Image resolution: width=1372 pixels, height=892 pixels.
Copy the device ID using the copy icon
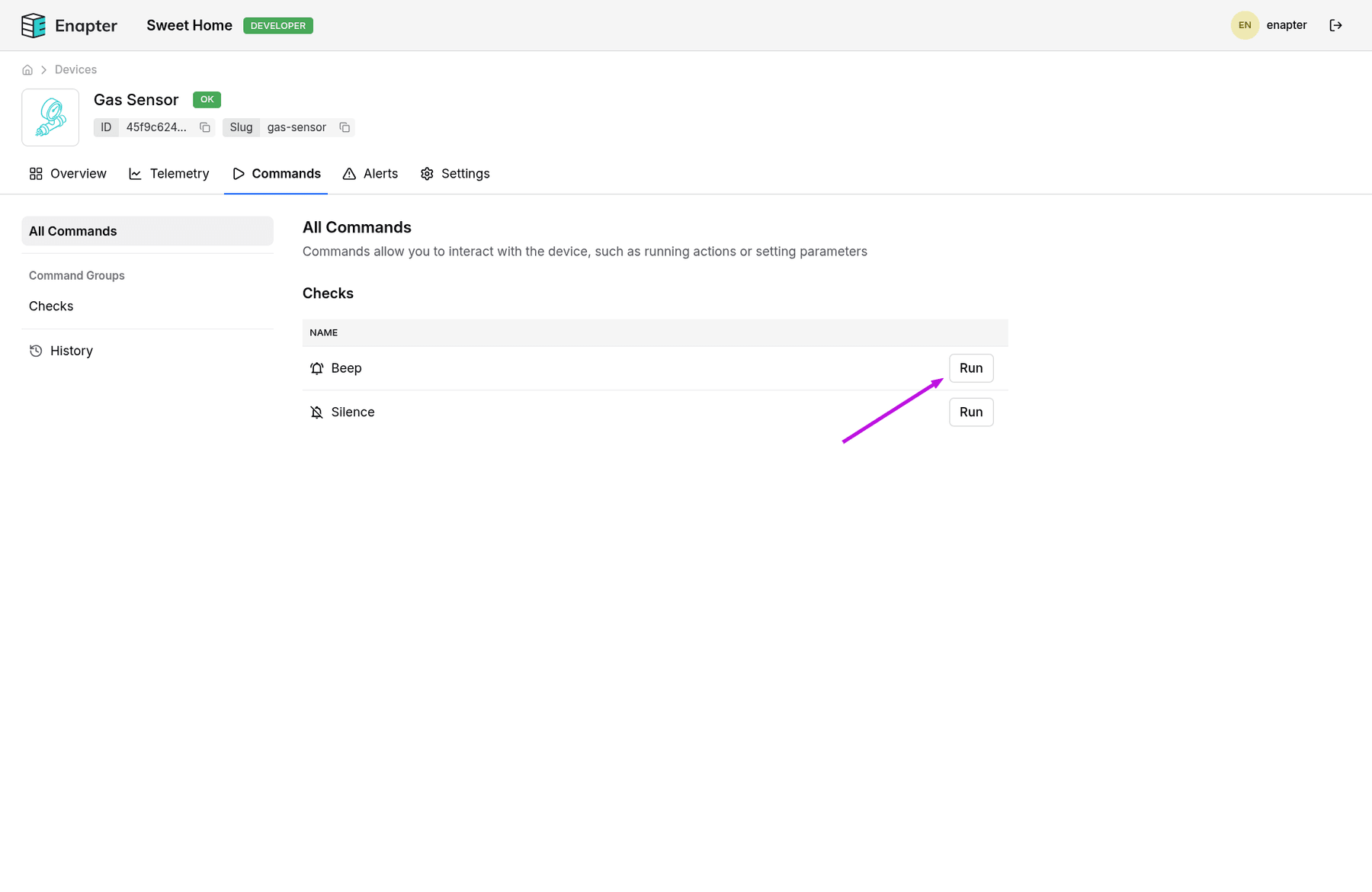click(204, 127)
